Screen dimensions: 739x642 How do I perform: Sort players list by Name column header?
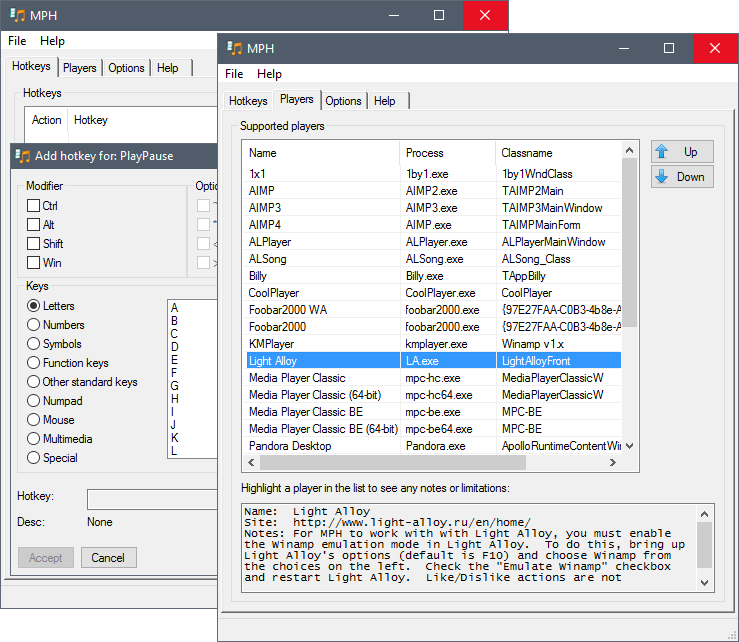322,153
